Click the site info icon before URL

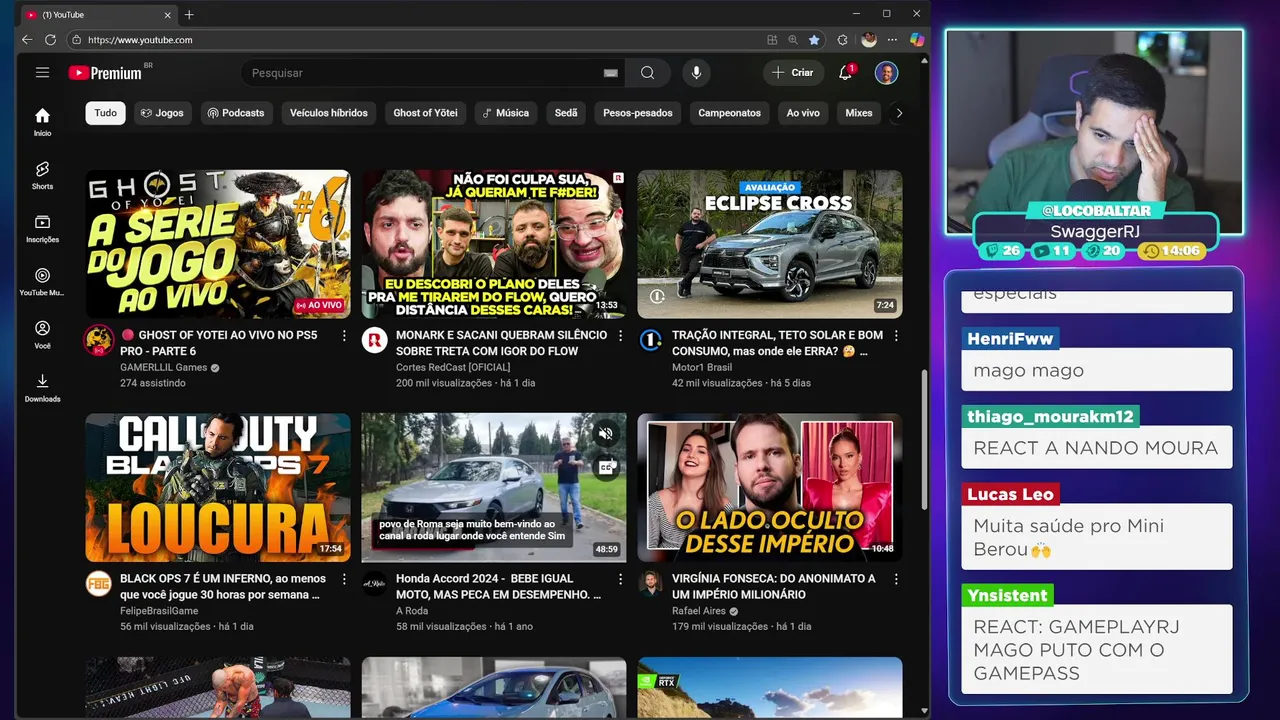(x=76, y=40)
